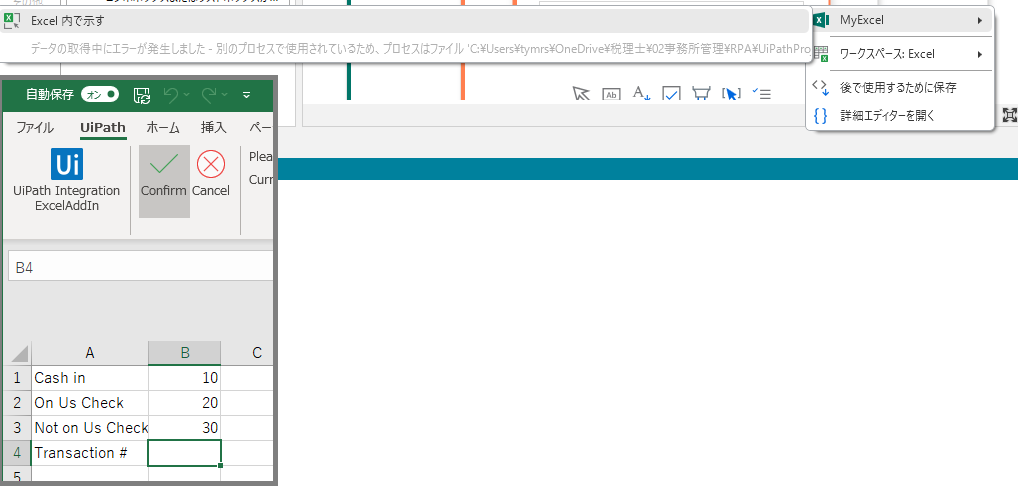This screenshot has width=1018, height=496.
Task: Expand the ワークスペース: Excel submenu
Action: [x=900, y=54]
